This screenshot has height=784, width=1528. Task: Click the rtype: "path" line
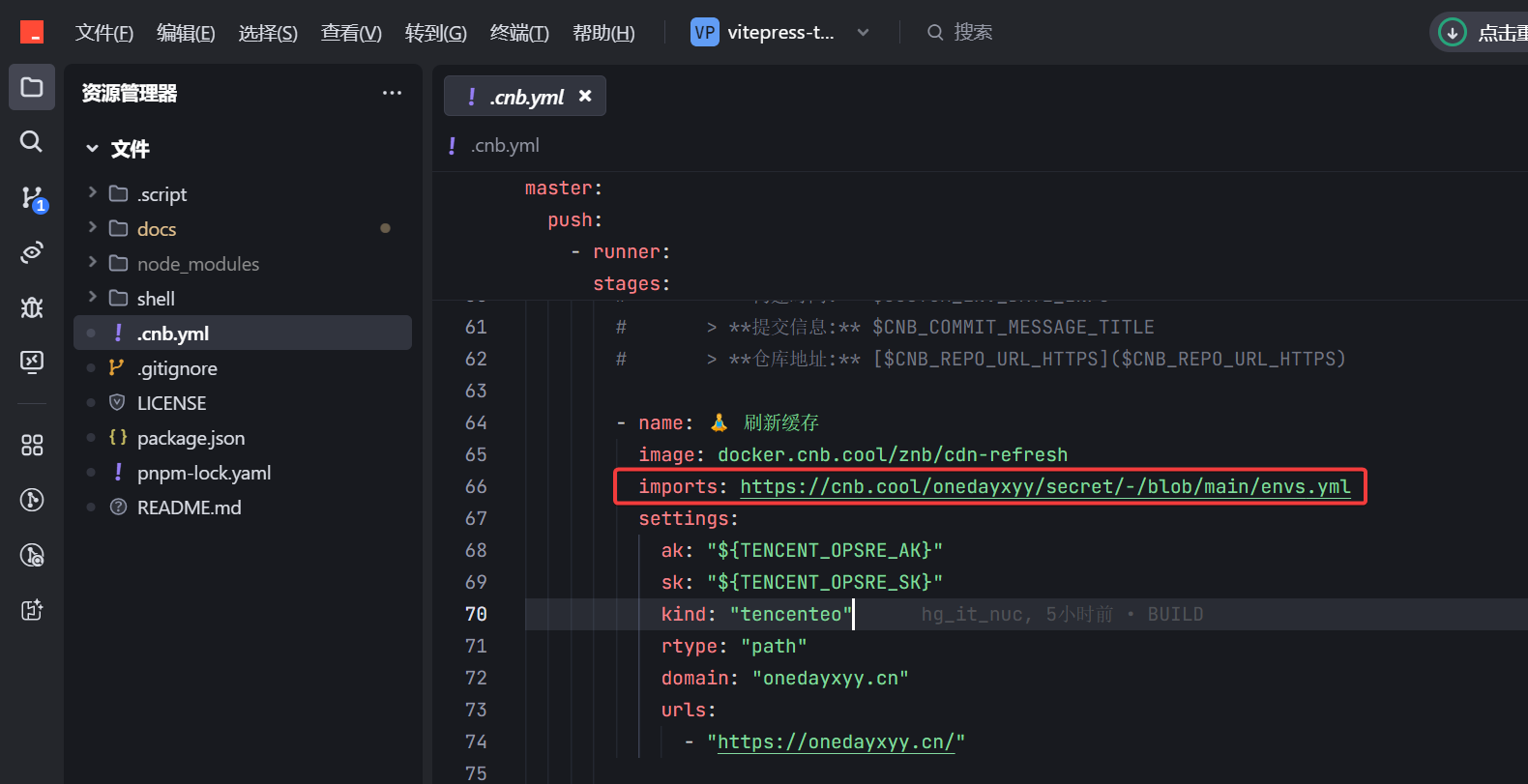click(734, 646)
